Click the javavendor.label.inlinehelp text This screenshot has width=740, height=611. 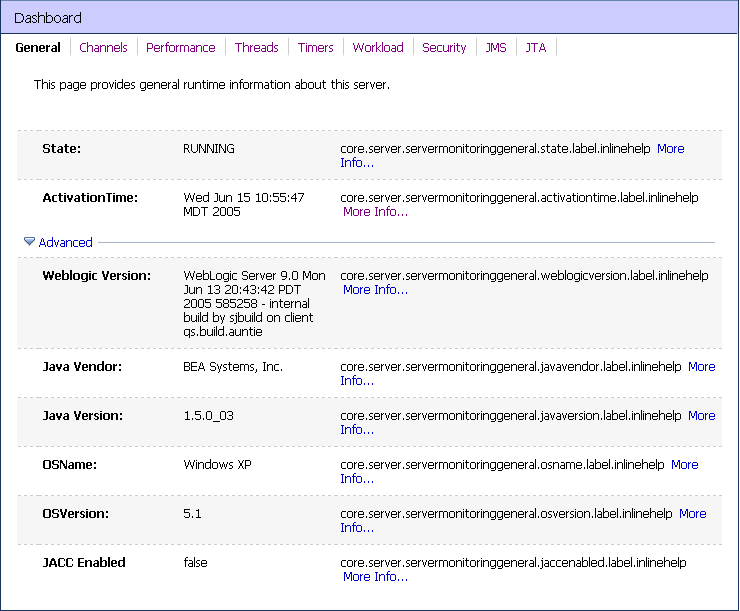[x=511, y=367]
